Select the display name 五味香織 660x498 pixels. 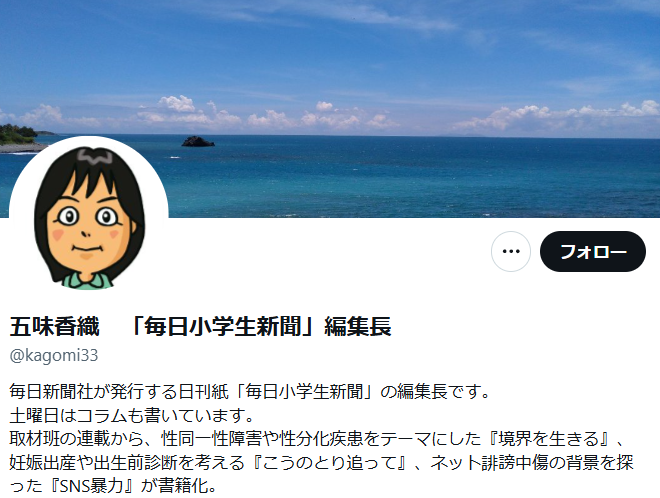point(54,326)
